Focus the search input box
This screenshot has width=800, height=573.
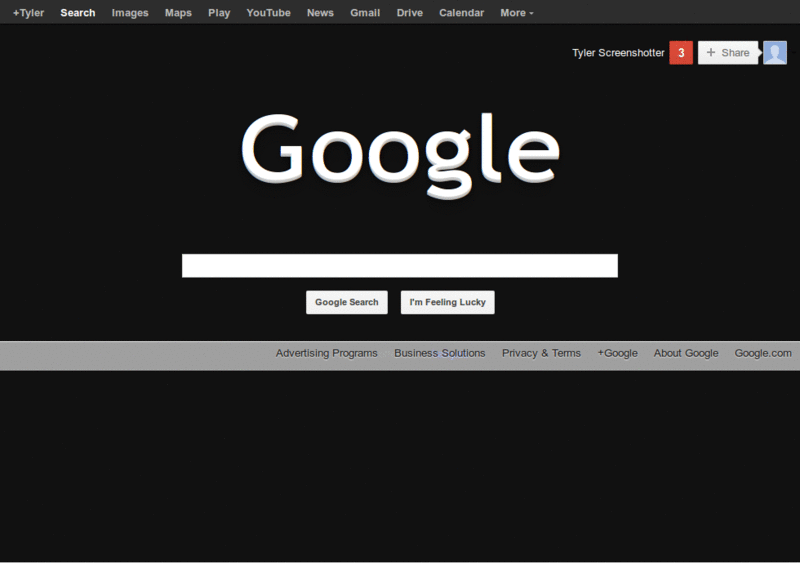tap(399, 265)
